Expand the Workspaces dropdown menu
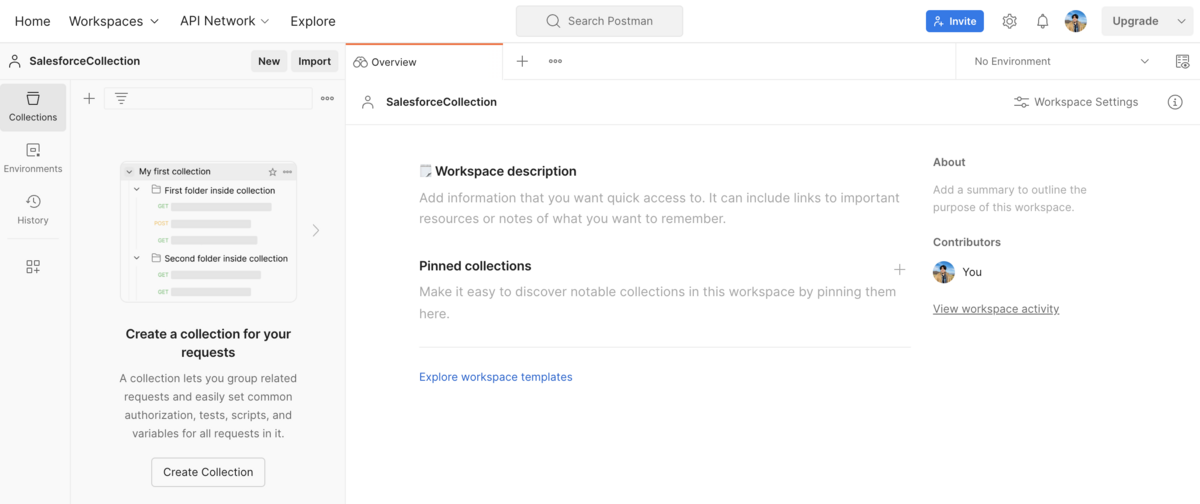 tap(114, 21)
